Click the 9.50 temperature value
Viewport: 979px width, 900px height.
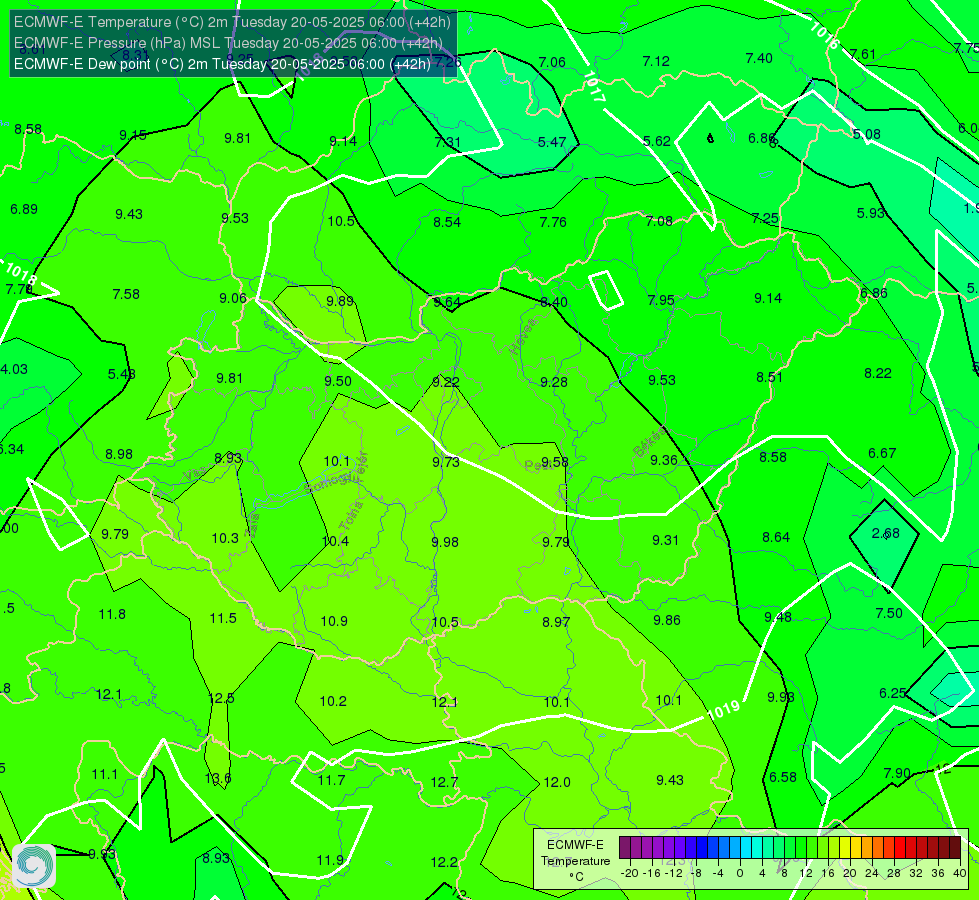coord(338,381)
